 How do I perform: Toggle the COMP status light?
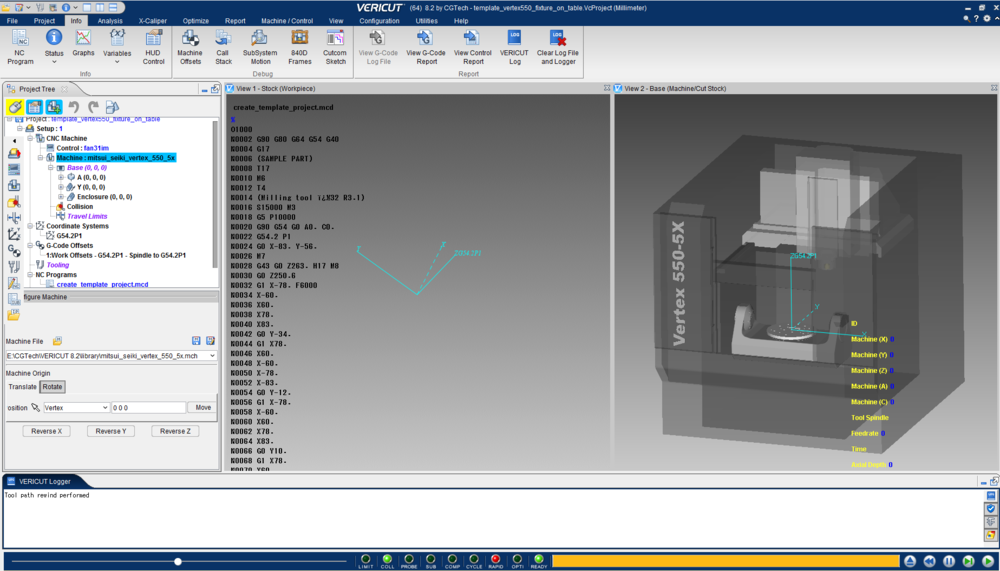coord(452,561)
